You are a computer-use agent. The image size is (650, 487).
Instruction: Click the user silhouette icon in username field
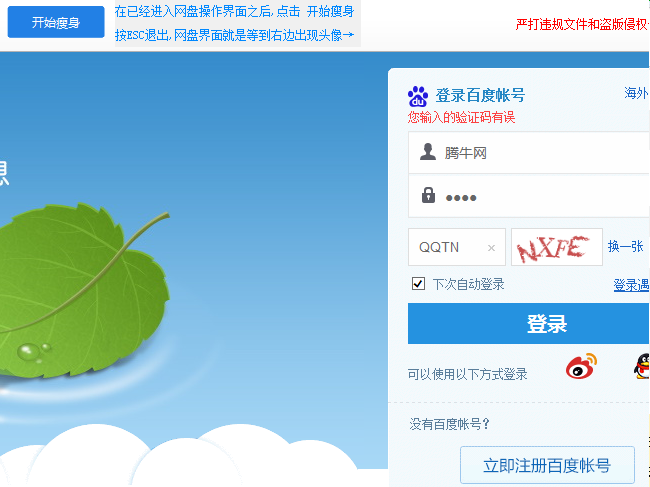coord(428,152)
